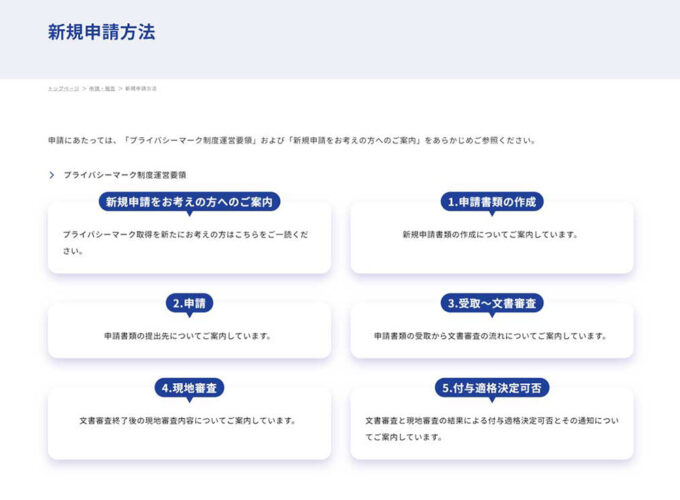Open card describing 受取から文書審査の流れ
Screen dimensions: 680x500
tap(491, 336)
